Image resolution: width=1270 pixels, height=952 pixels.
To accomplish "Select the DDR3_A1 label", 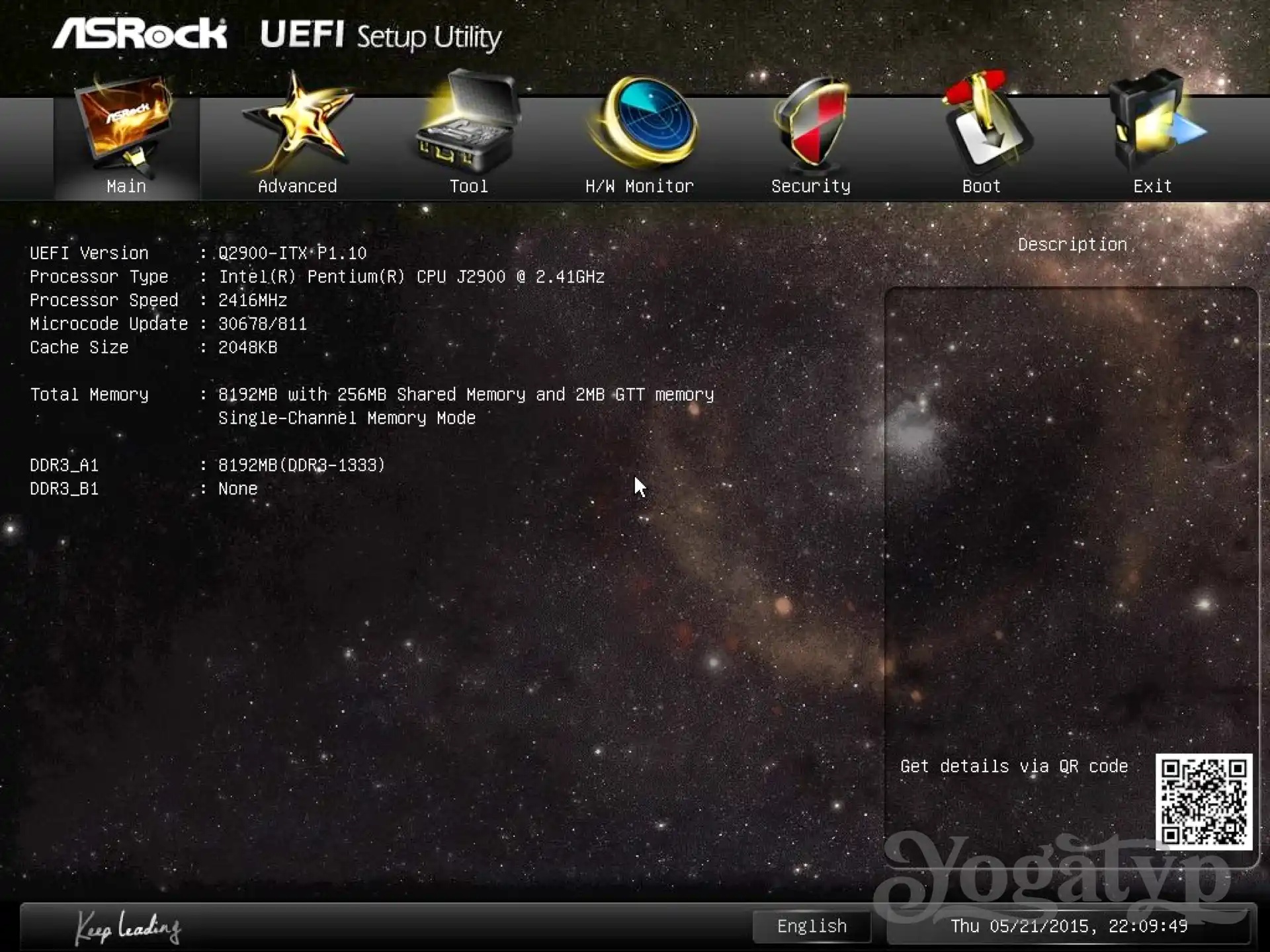I will (x=64, y=465).
